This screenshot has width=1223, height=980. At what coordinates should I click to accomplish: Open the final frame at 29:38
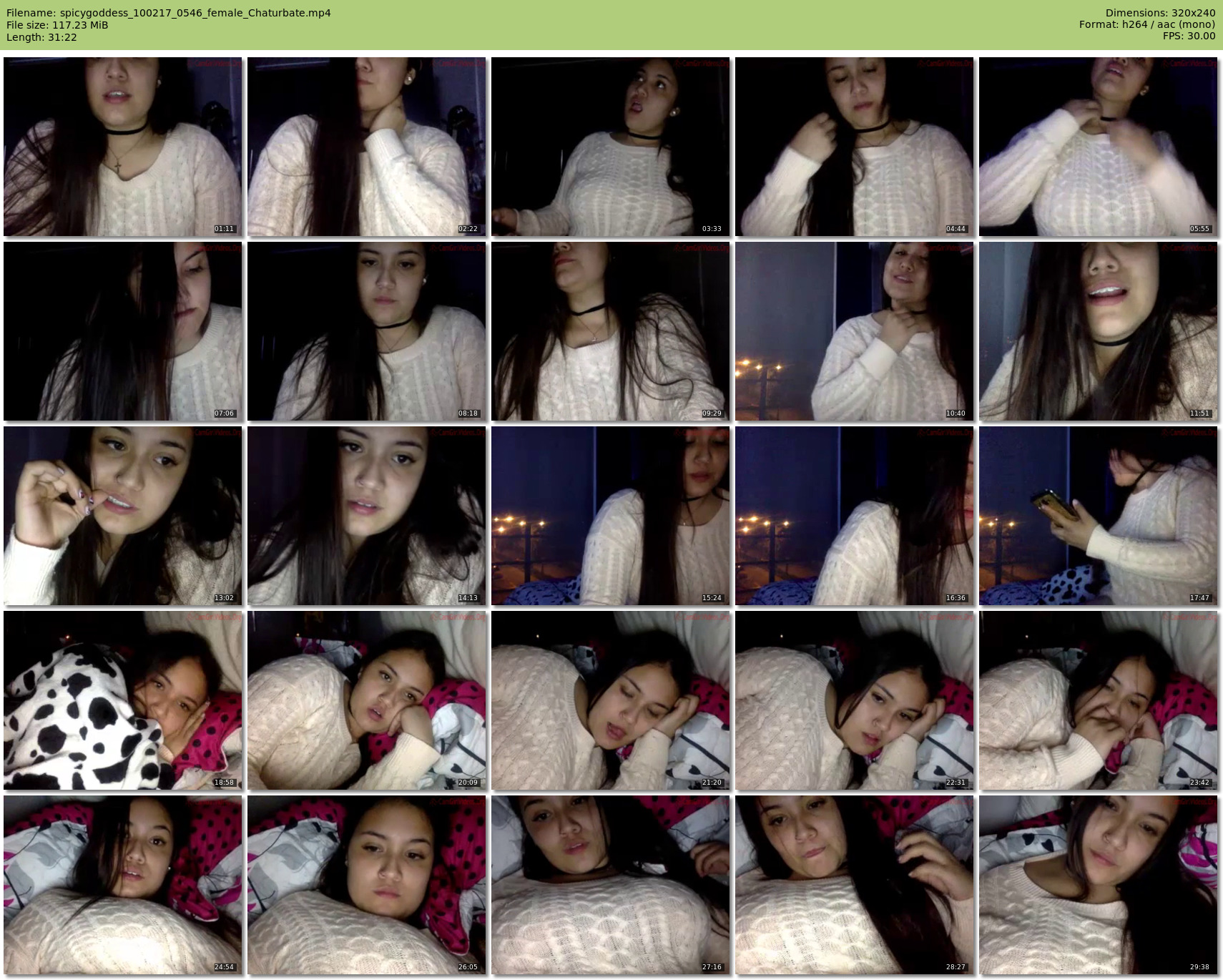[1098, 885]
